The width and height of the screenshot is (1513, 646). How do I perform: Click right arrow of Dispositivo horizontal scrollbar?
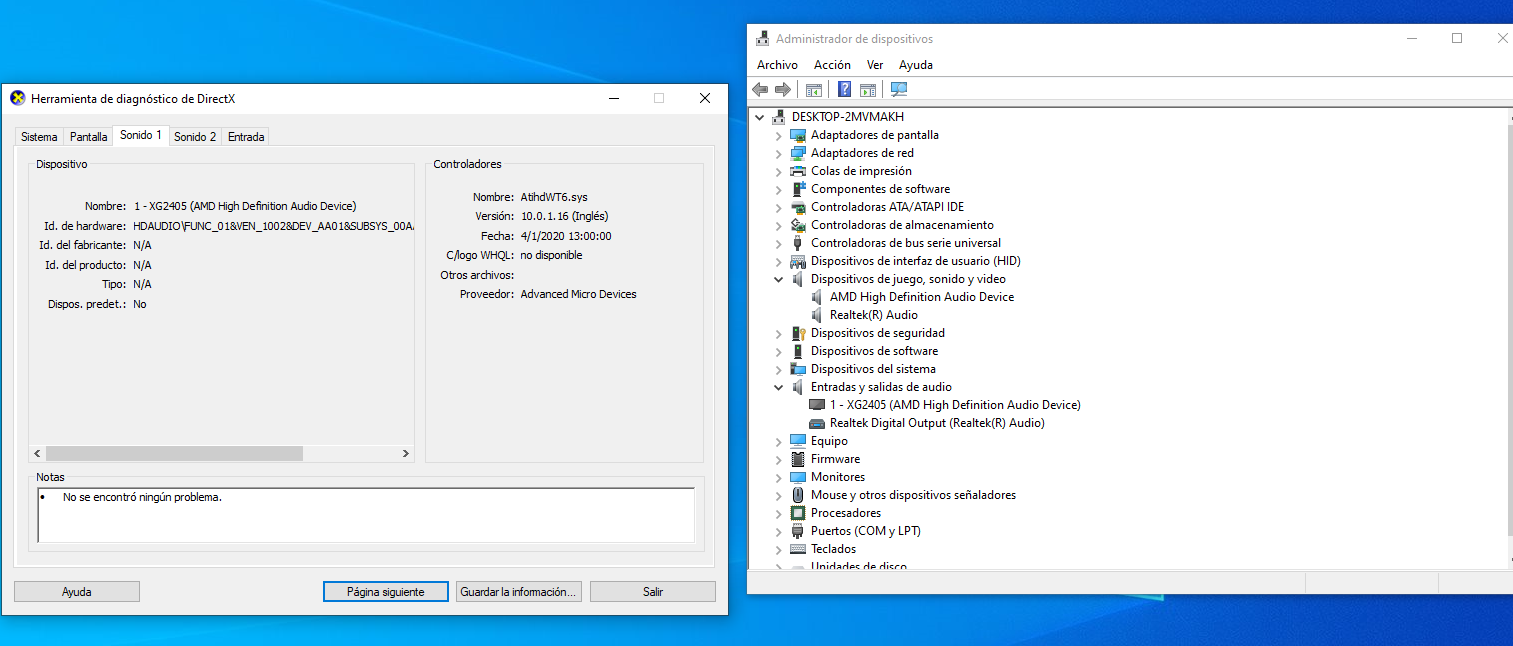pos(406,454)
